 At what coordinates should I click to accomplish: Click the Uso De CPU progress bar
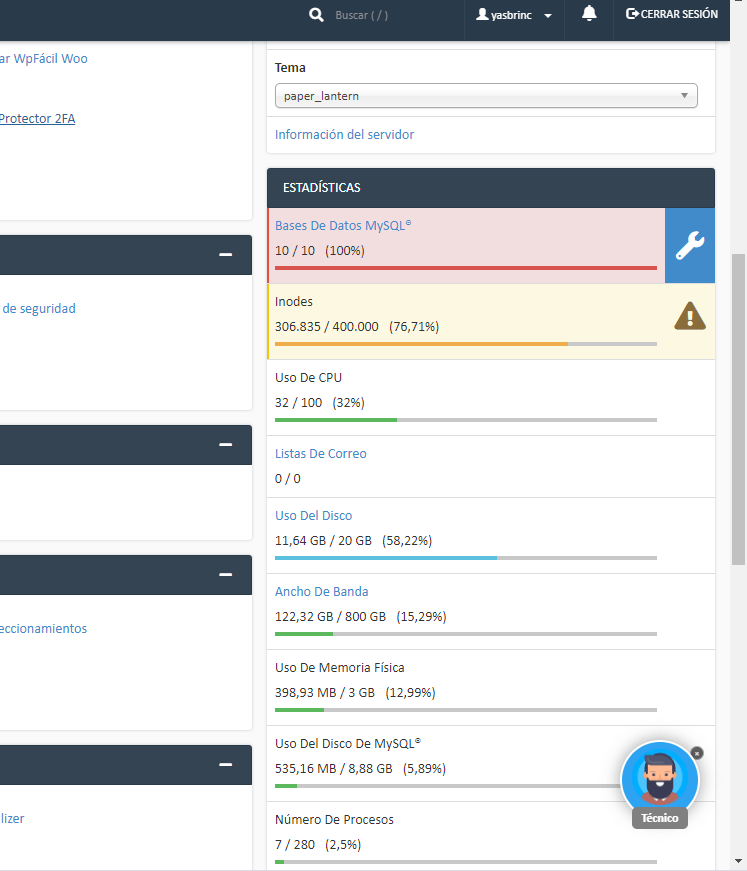click(465, 420)
